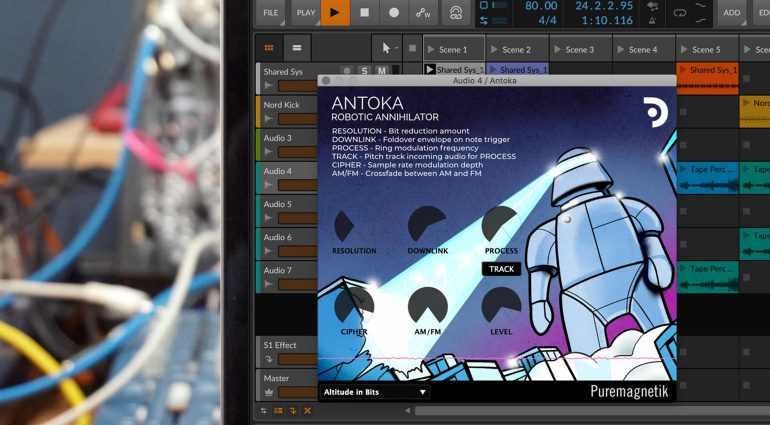
Task: Click the RESOLUTION knob in Antoka
Action: pos(353,226)
